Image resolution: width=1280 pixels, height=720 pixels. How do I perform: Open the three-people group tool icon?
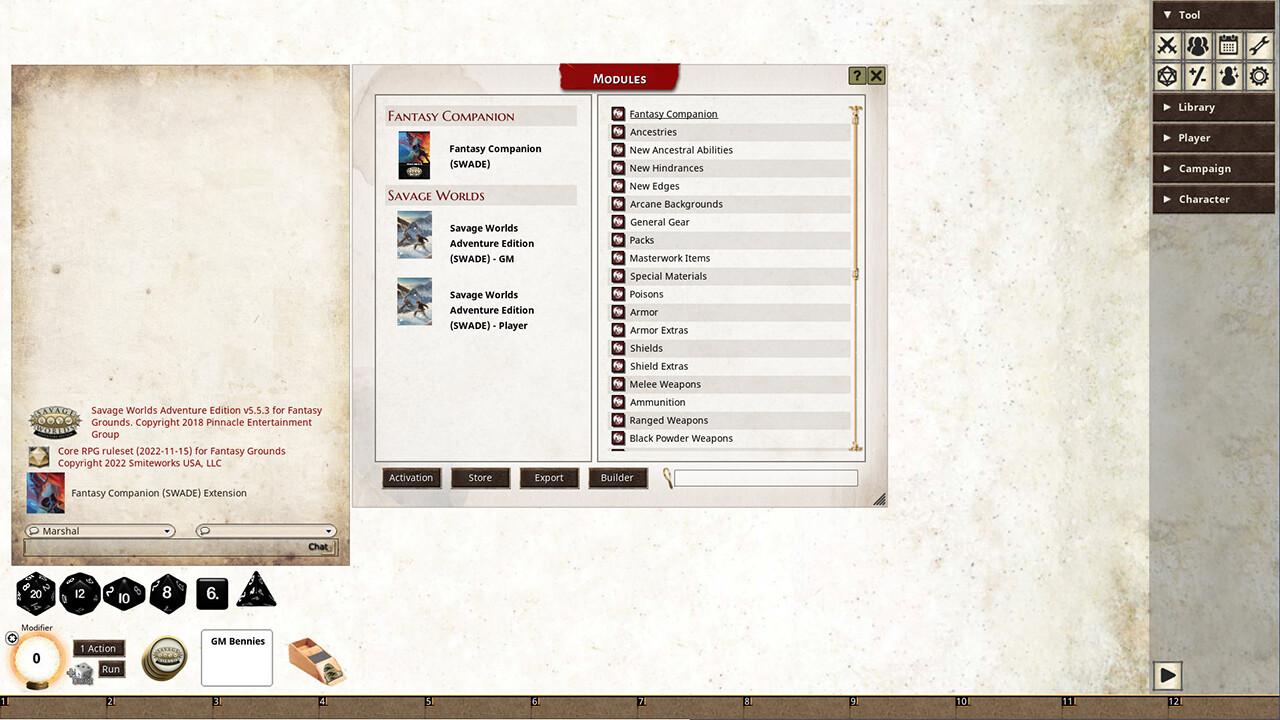[x=1198, y=45]
